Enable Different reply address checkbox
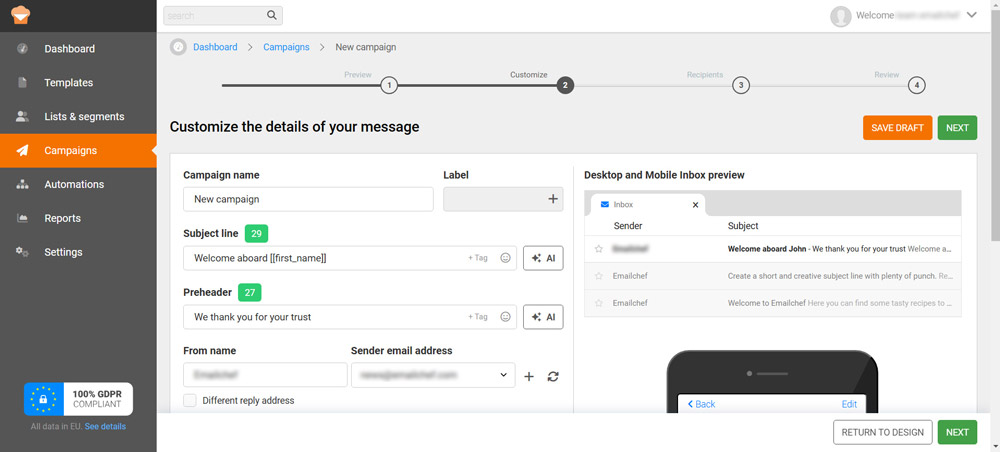 click(190, 400)
